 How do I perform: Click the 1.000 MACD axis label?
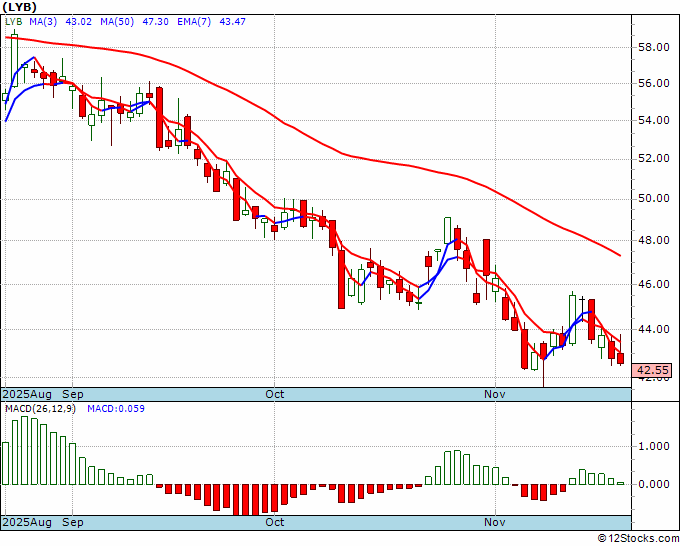pos(654,446)
